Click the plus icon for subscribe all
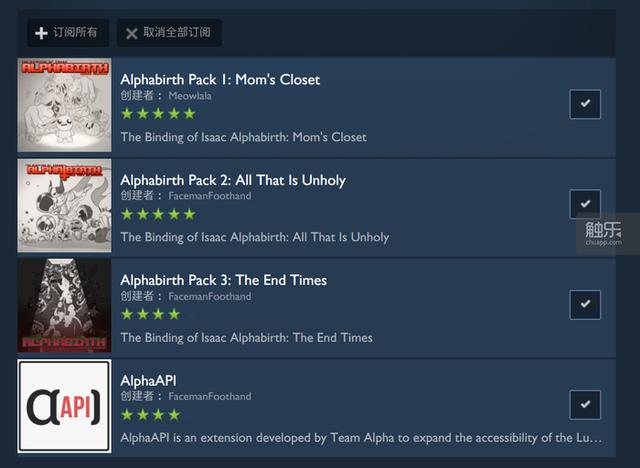This screenshot has width=640, height=468. pyautogui.click(x=41, y=33)
